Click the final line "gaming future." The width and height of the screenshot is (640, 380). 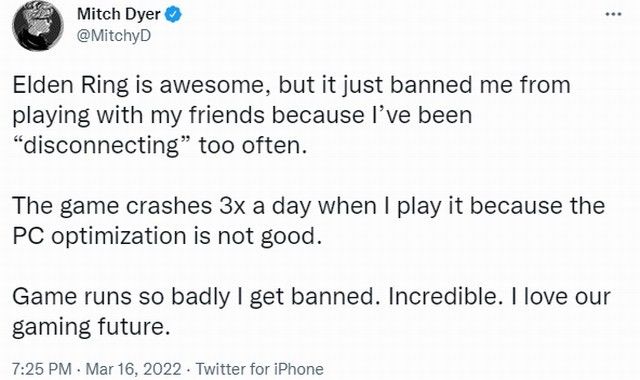pos(91,327)
